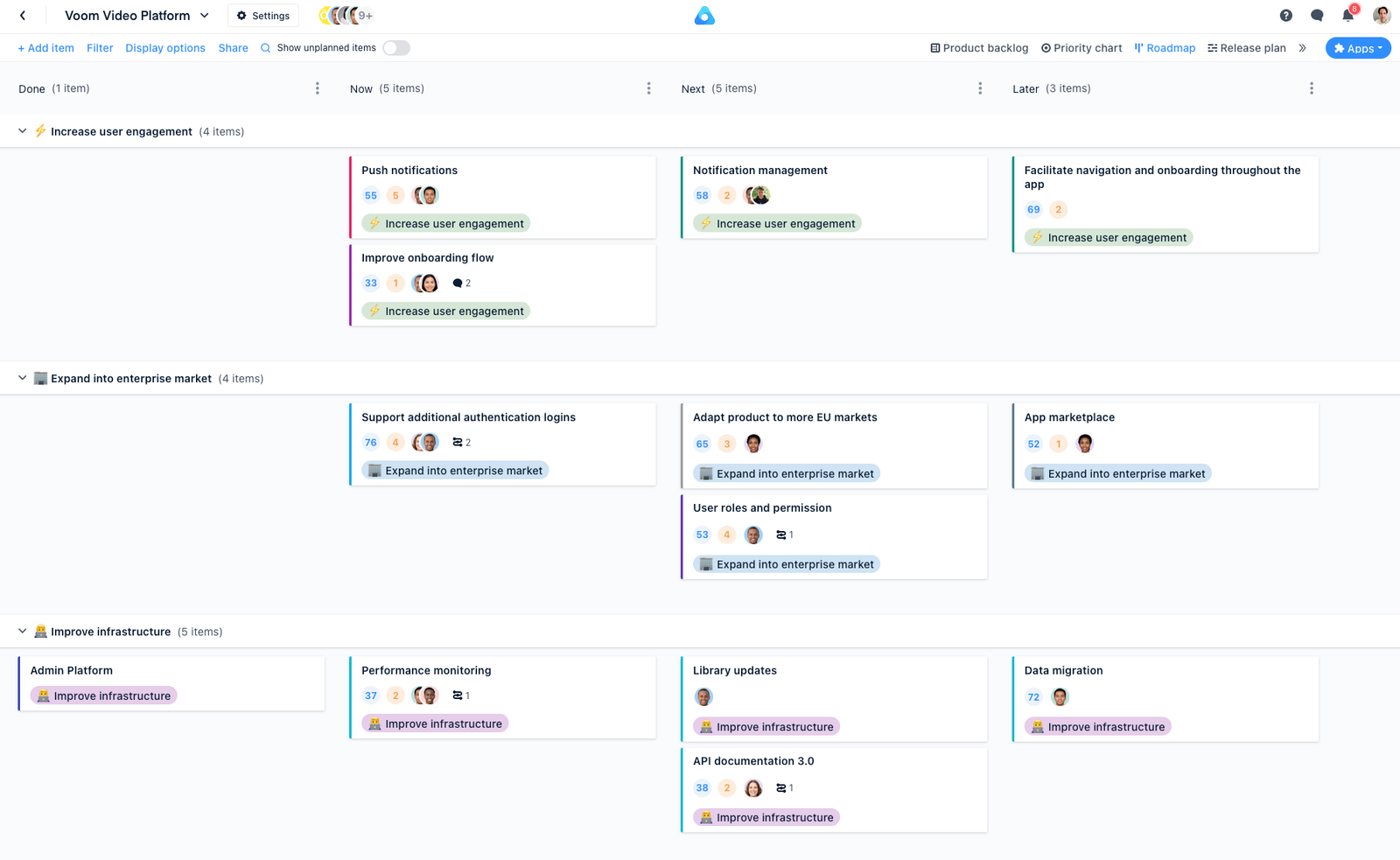Open the Push notifications card
This screenshot has height=860, width=1400.
point(503,198)
